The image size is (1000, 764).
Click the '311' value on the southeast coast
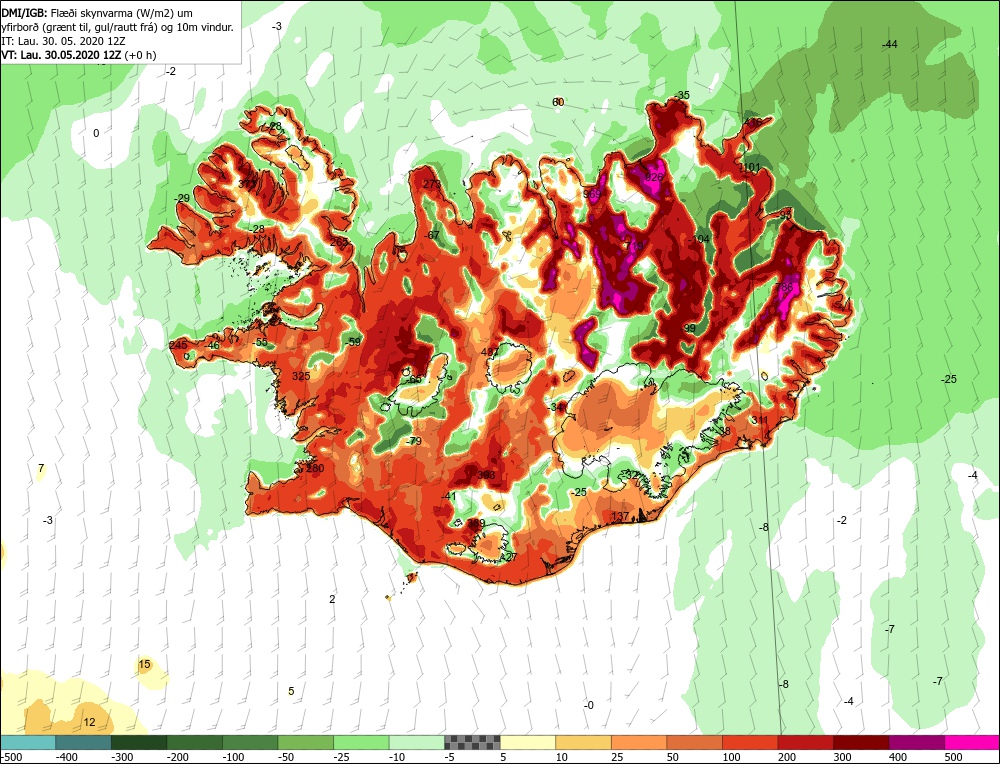[760, 420]
